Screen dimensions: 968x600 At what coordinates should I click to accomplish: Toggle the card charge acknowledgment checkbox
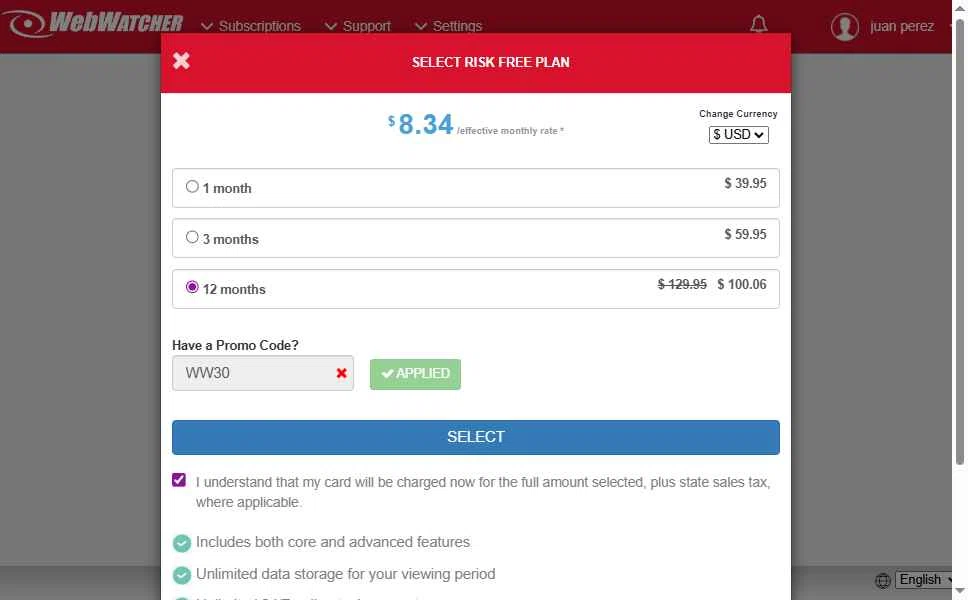179,480
